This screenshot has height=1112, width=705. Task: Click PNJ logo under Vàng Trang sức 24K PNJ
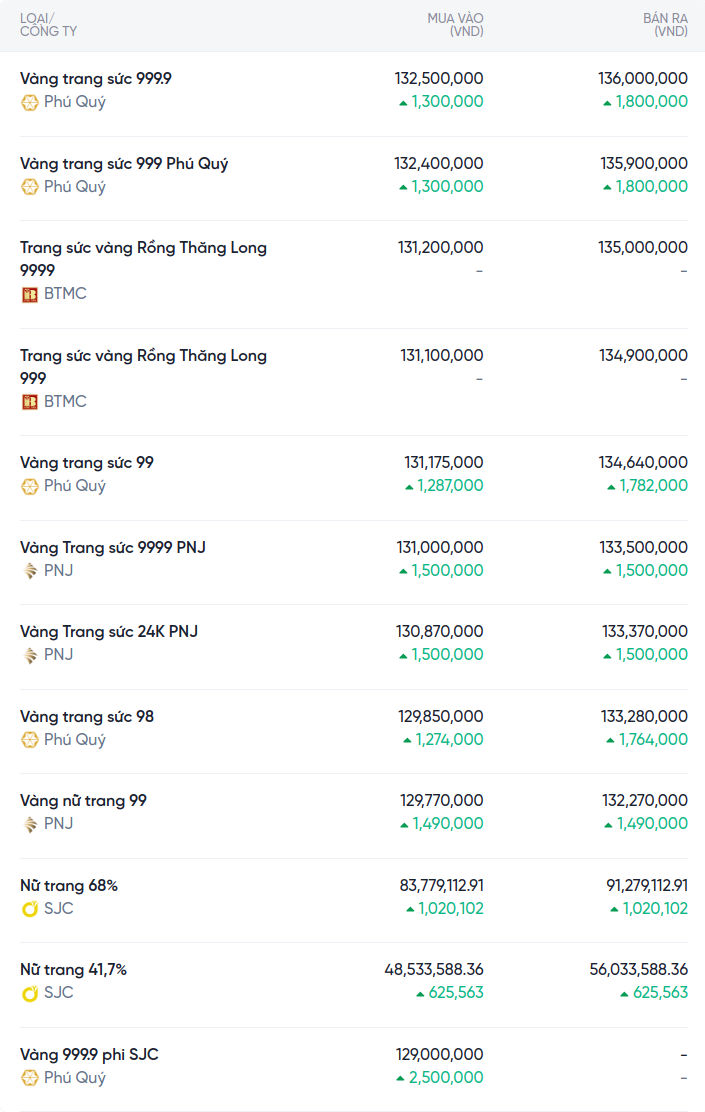(x=30, y=655)
